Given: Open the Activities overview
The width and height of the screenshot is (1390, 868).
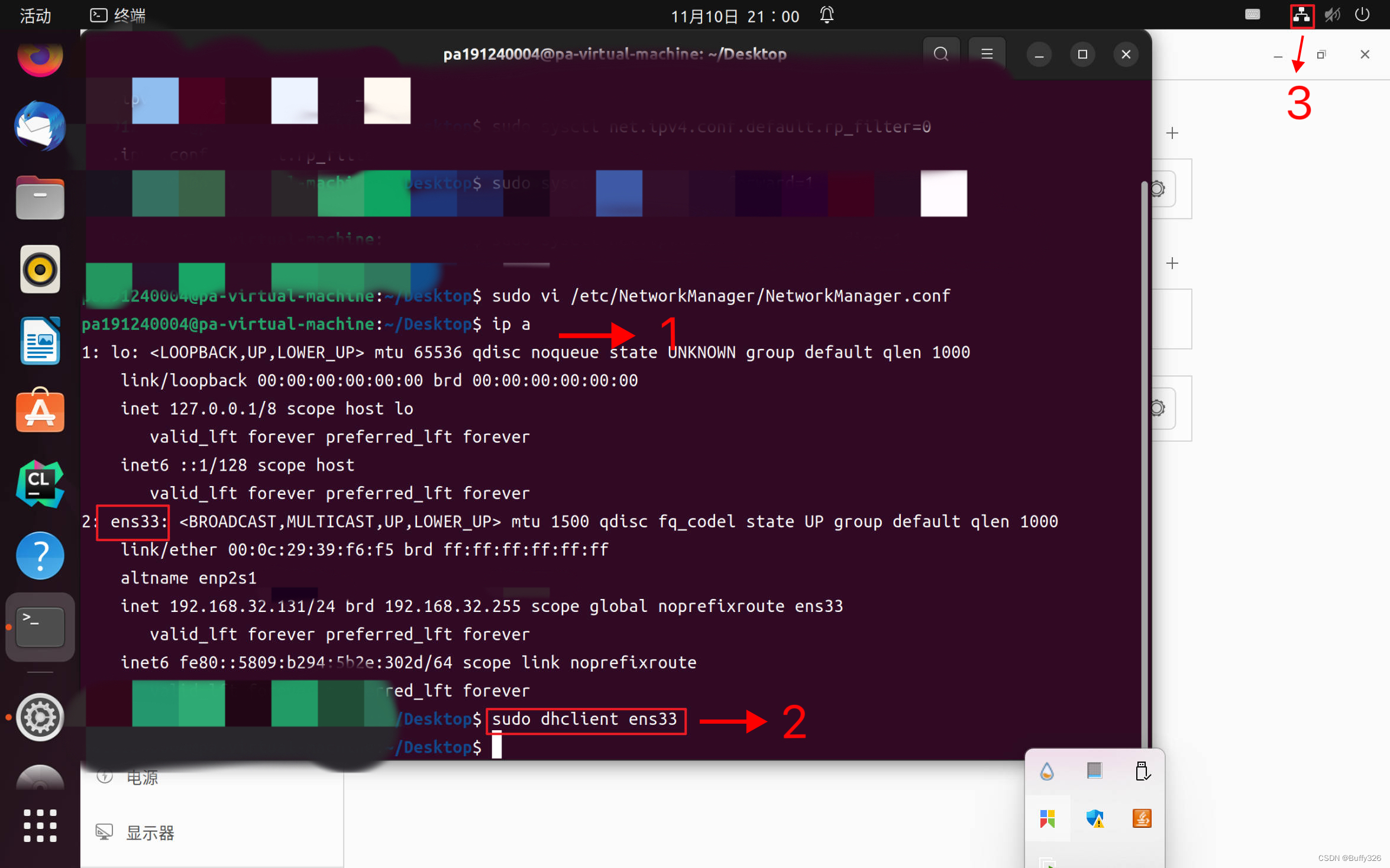Looking at the screenshot, I should [35, 16].
